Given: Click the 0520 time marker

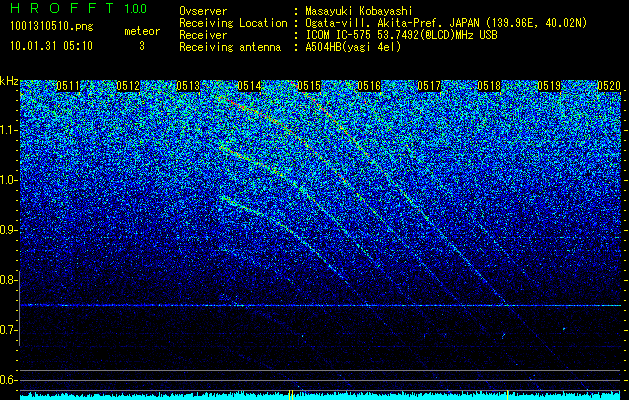Looking at the screenshot, I should pos(609,86).
